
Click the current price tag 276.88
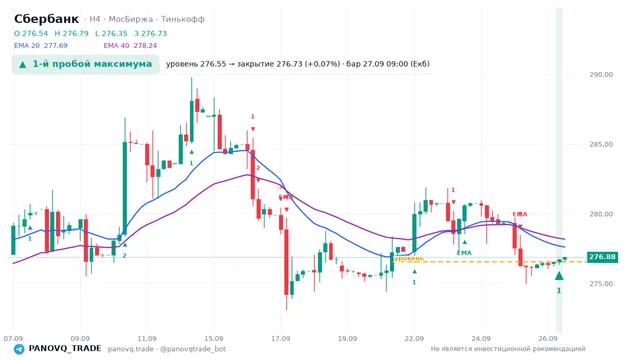coord(602,257)
